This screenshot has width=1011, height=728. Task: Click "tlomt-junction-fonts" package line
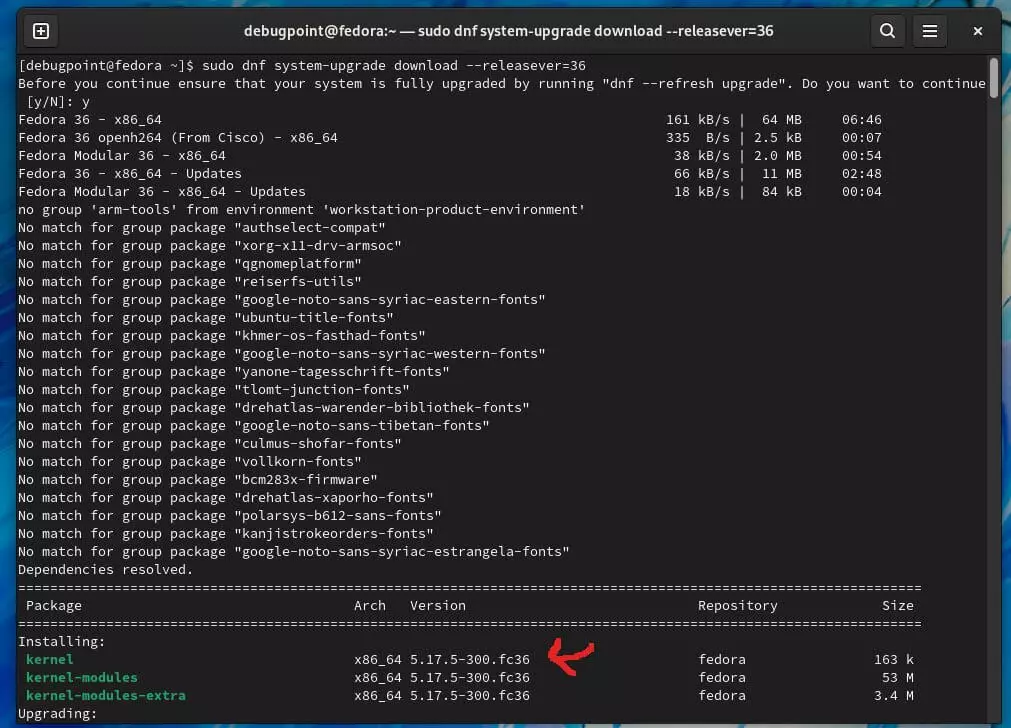[213, 390]
